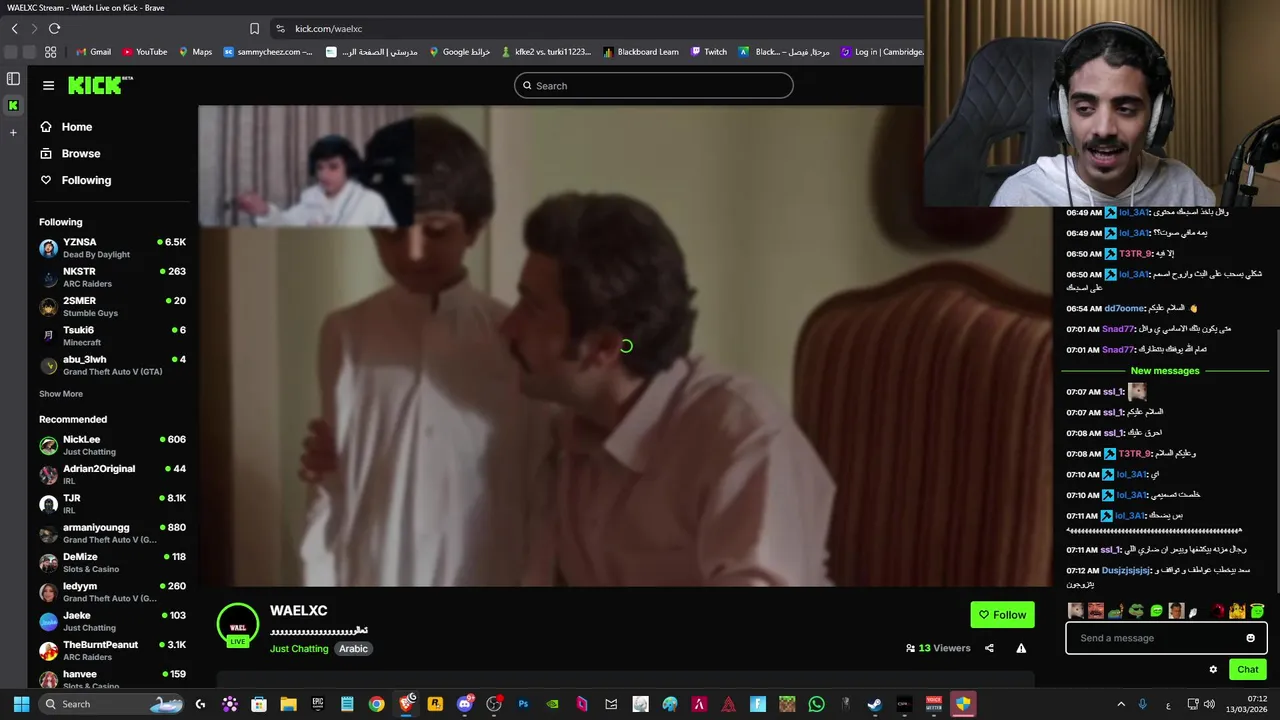The height and width of the screenshot is (720, 1280).
Task: Open abu_3lwh GTA V channel
Action: (112, 365)
